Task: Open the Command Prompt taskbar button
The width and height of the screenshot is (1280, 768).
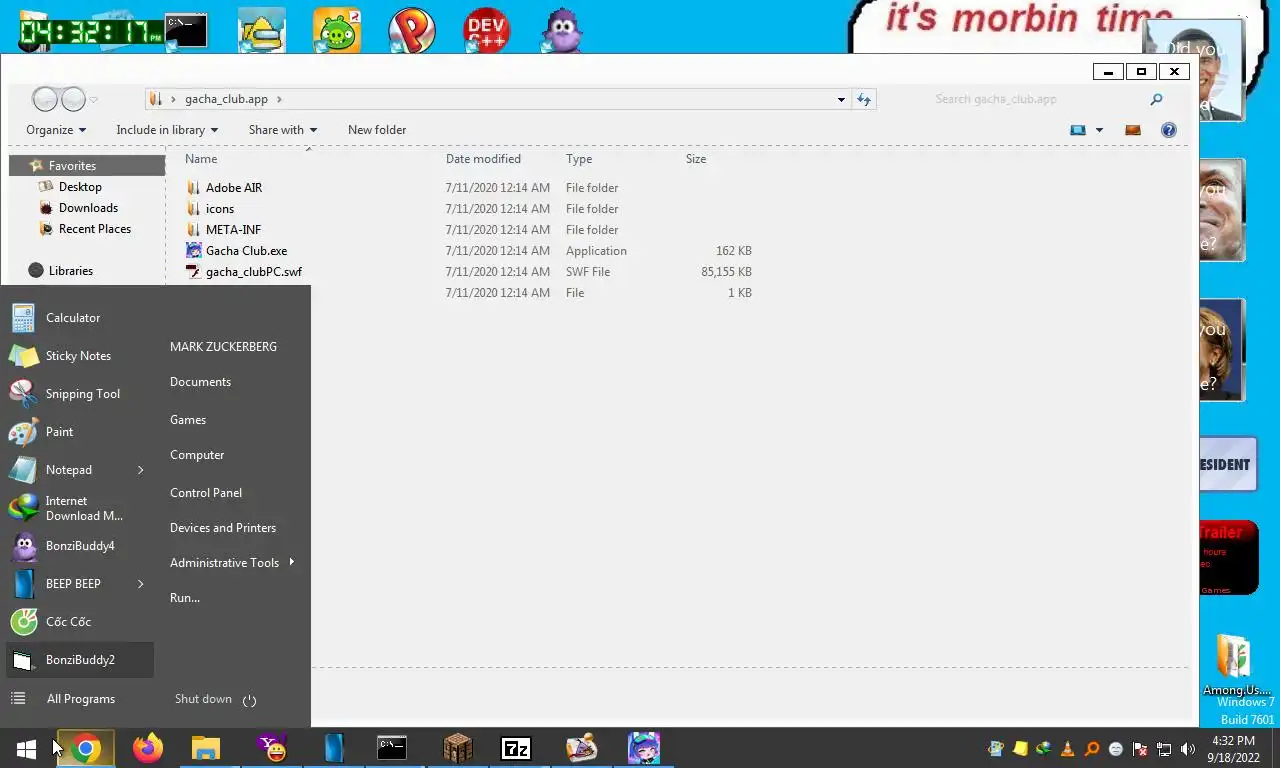Action: pyautogui.click(x=392, y=748)
